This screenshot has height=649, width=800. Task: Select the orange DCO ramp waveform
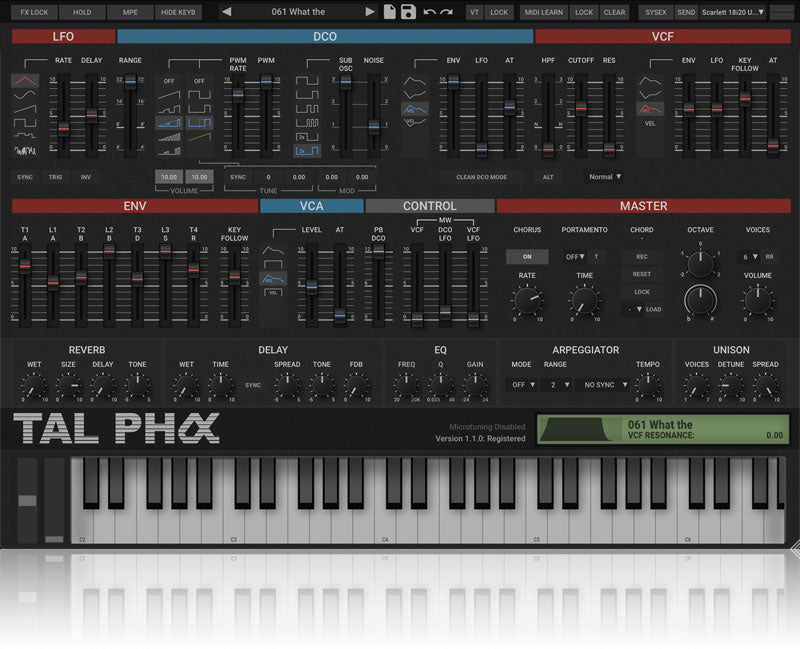199,137
